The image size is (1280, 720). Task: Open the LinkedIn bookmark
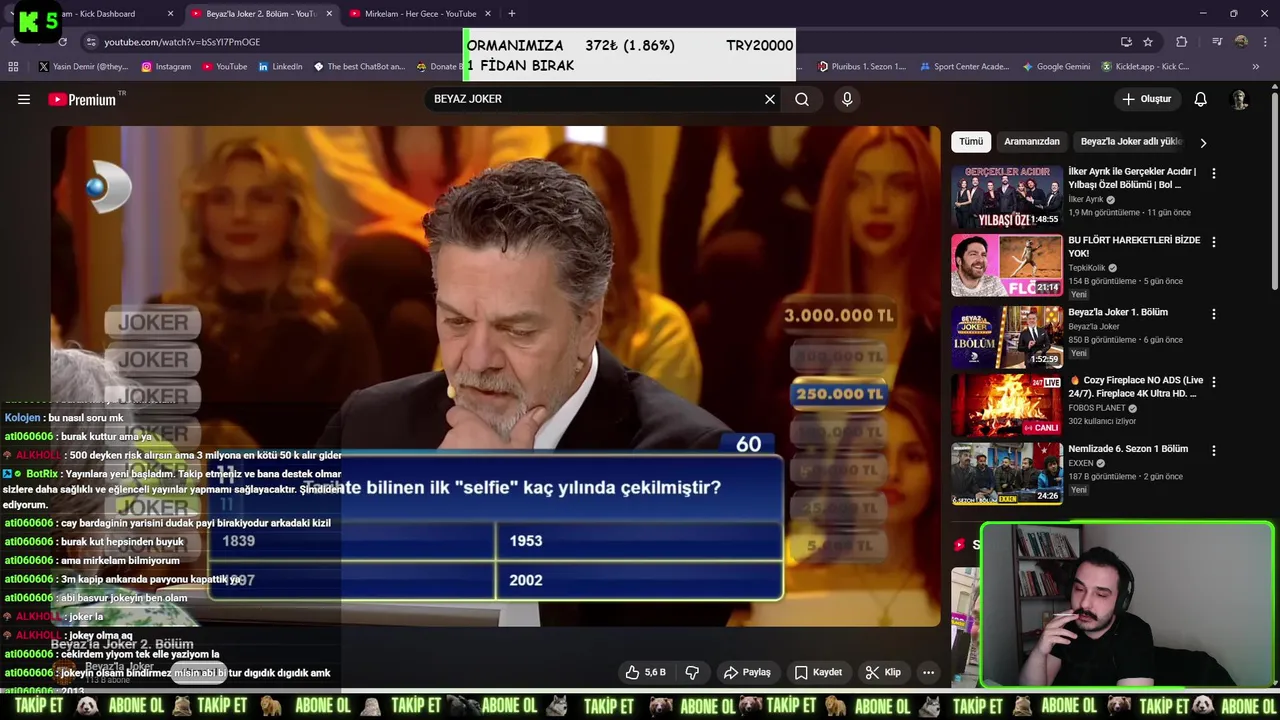280,67
